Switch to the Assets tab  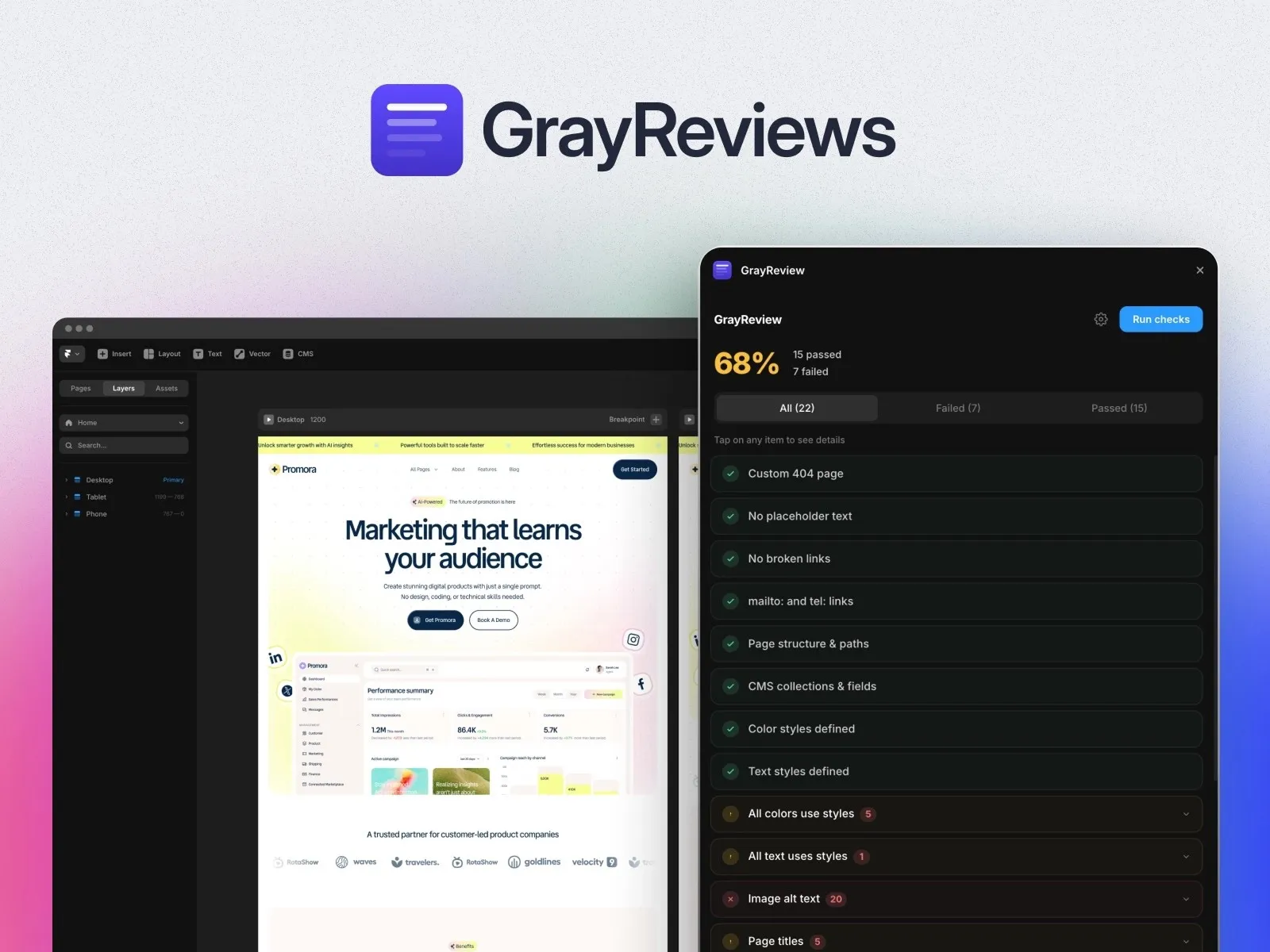167,389
